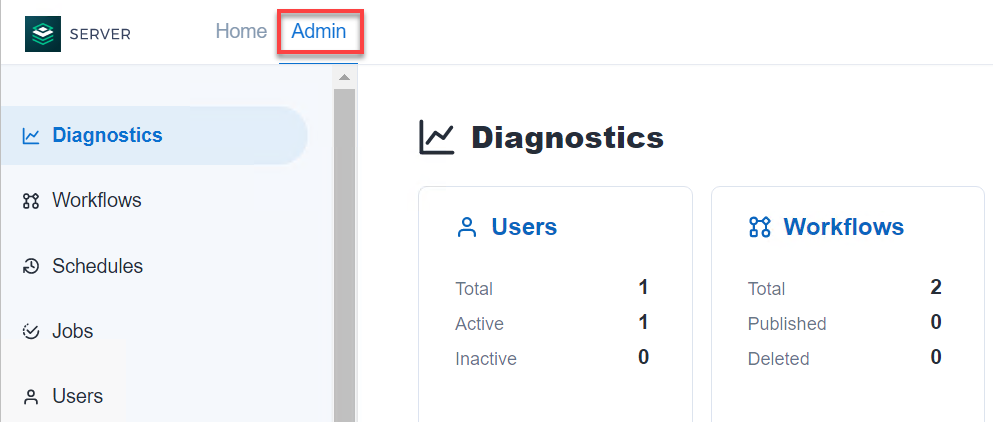This screenshot has height=422, width=993.
Task: Navigate to Jobs in the sidebar
Action: tap(72, 331)
